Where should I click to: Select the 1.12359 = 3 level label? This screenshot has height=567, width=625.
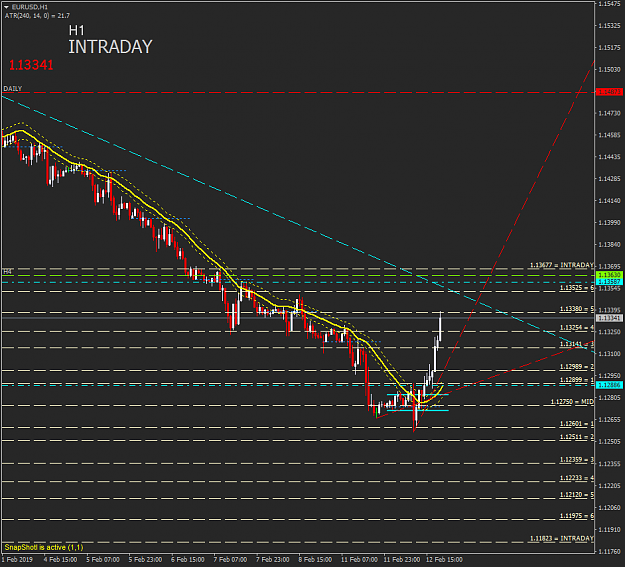click(577, 459)
